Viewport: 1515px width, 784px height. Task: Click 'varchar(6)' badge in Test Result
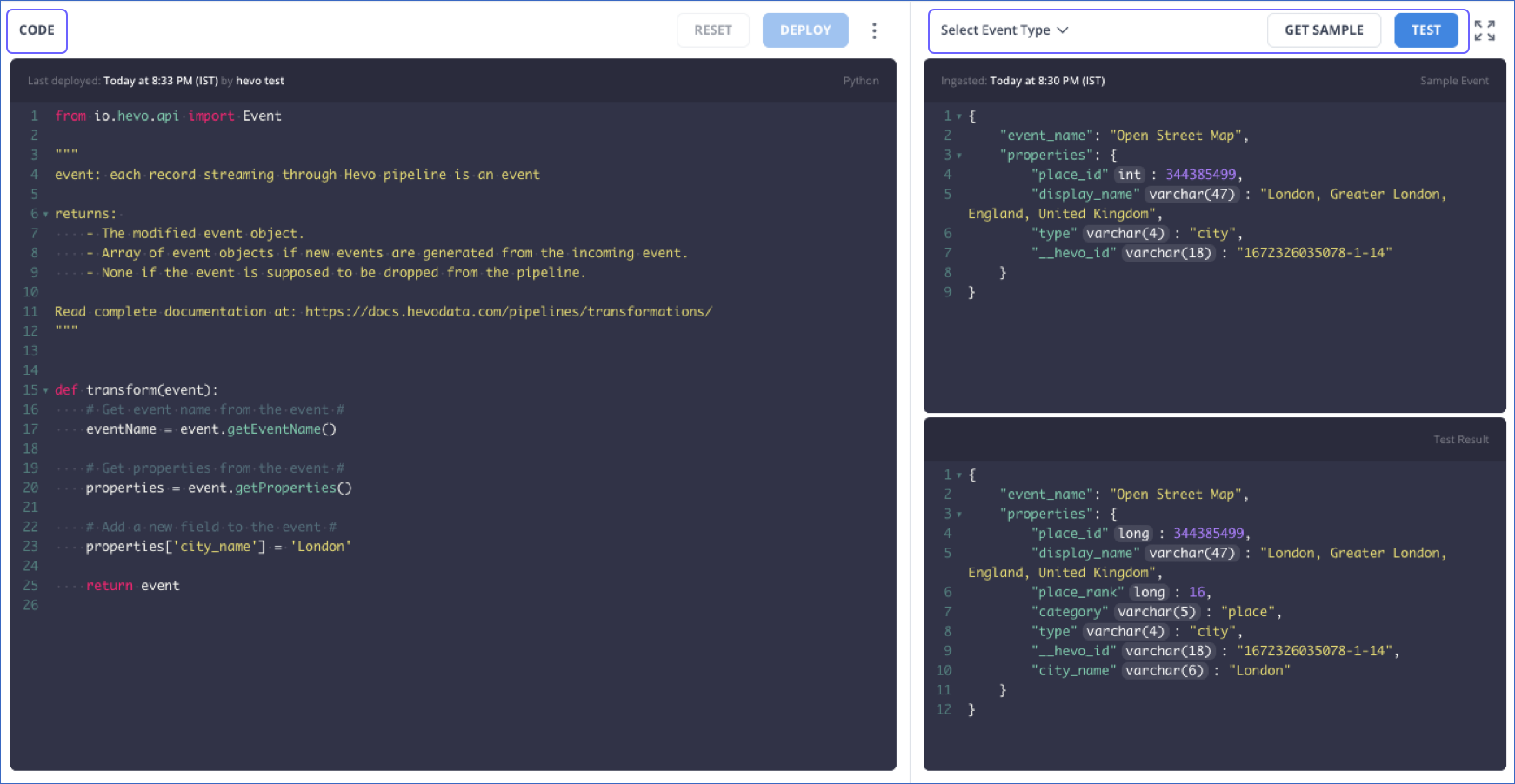(1165, 671)
